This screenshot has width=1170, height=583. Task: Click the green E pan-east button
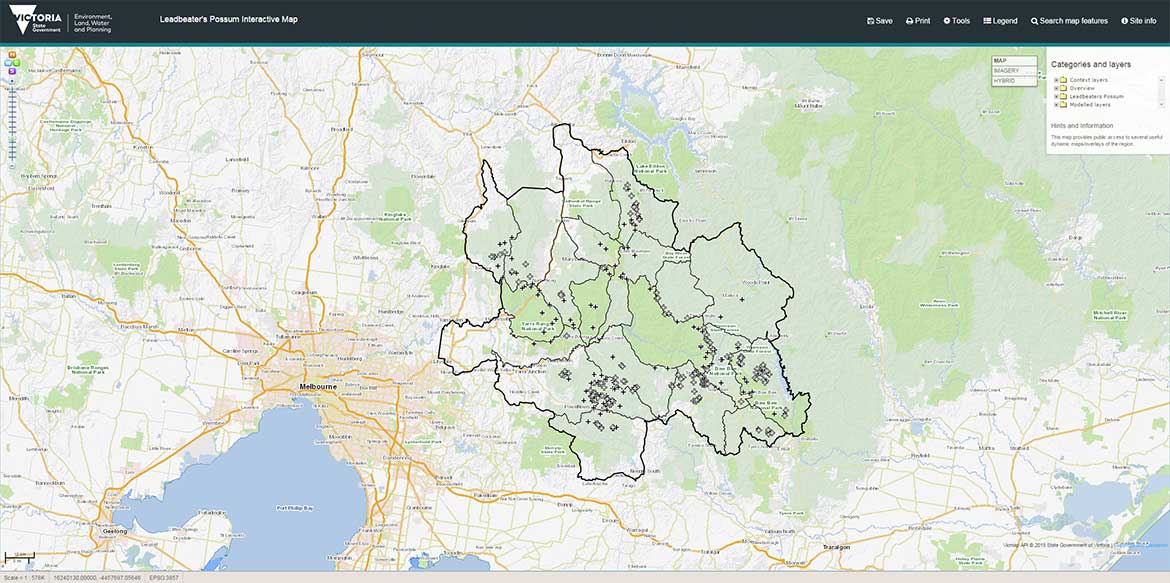(x=16, y=63)
